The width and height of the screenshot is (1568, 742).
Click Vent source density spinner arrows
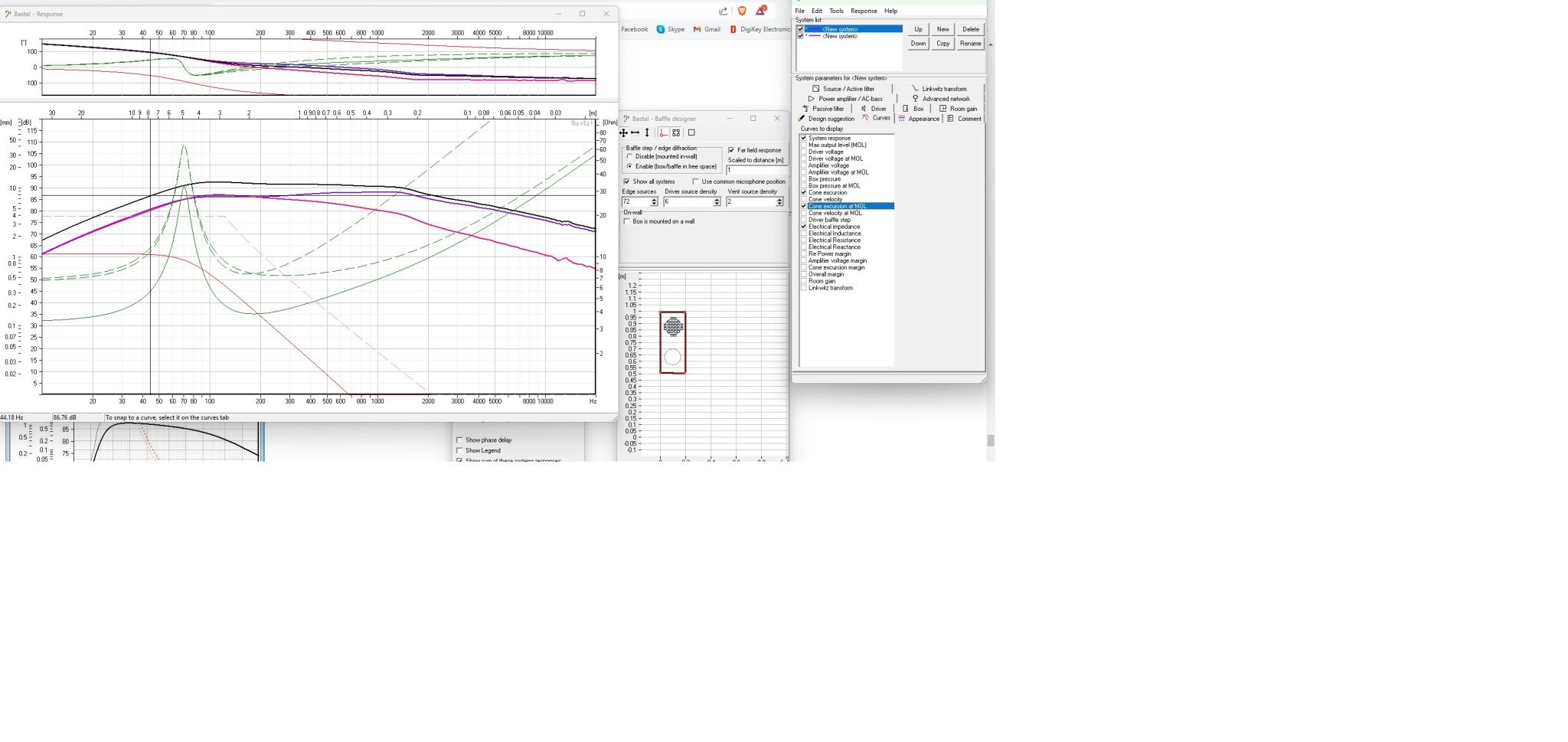point(779,201)
